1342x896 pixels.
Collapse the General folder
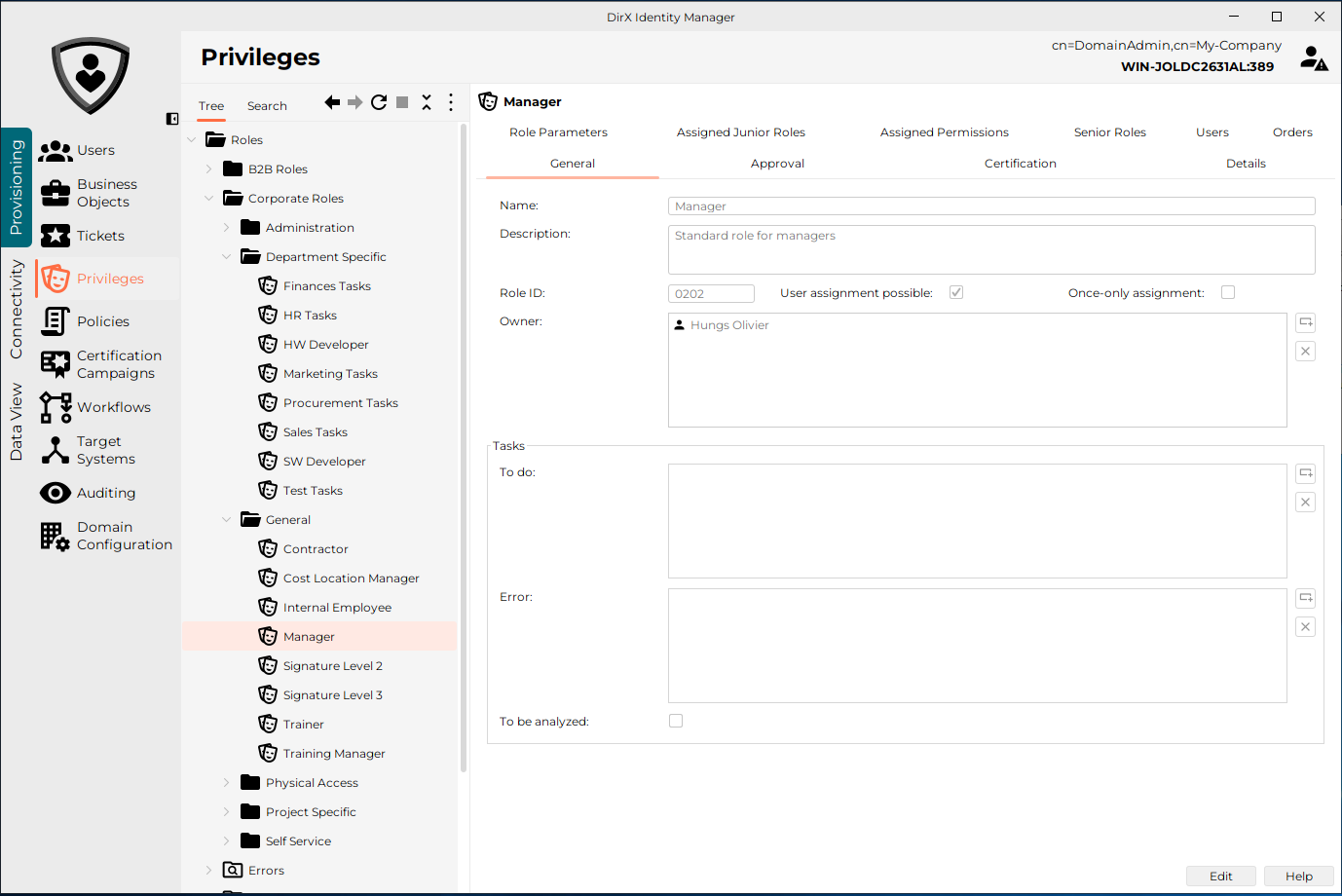[226, 520]
